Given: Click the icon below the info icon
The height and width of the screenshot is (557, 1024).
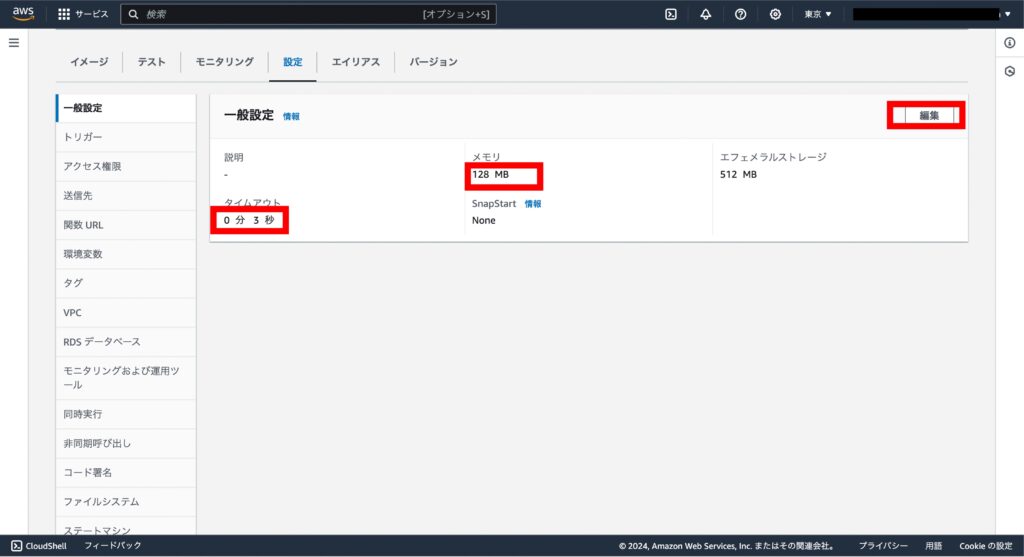Looking at the screenshot, I should [x=1010, y=71].
